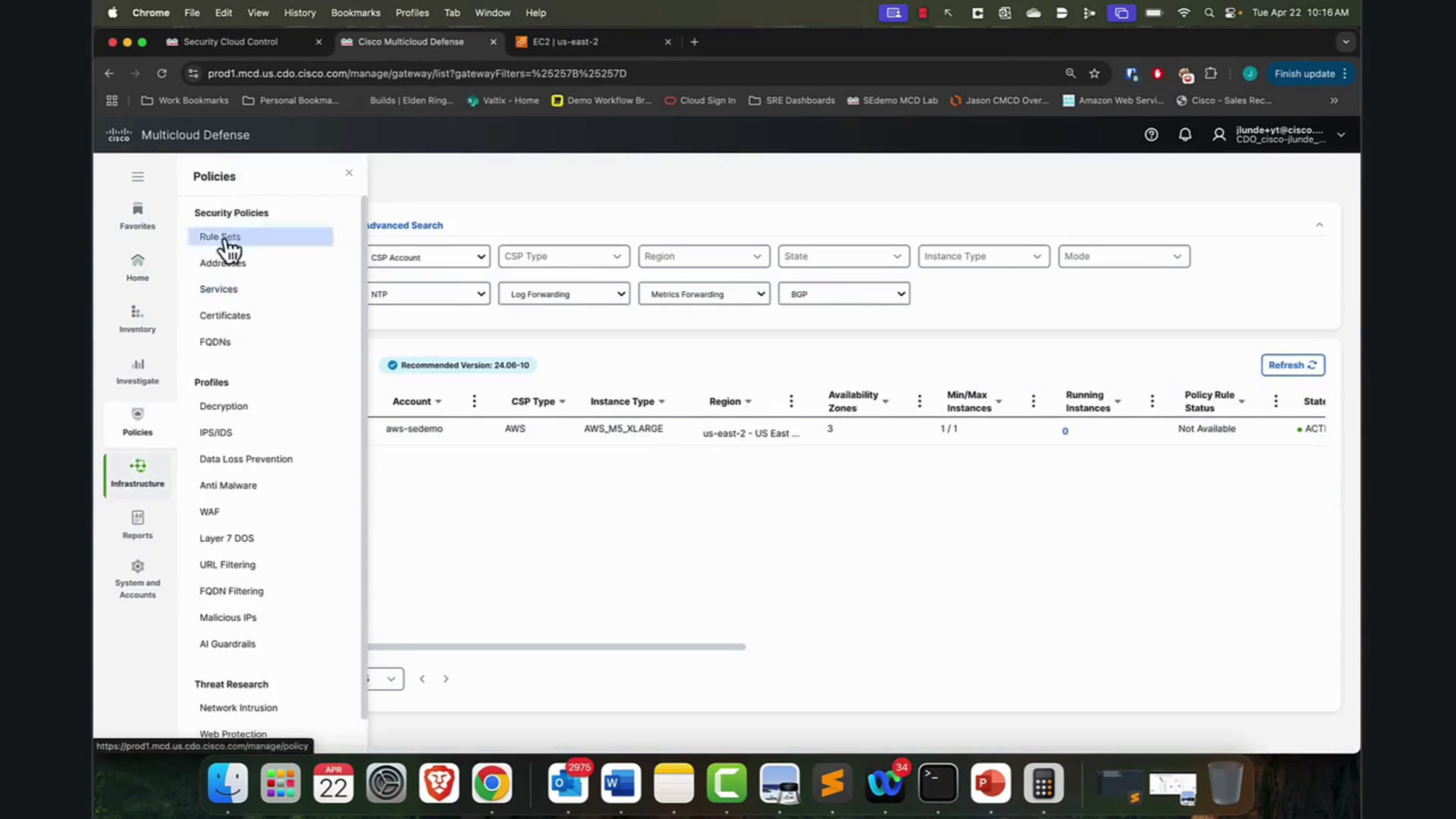Open the Log Forwarding dropdown
The width and height of the screenshot is (1456, 819).
tap(563, 294)
